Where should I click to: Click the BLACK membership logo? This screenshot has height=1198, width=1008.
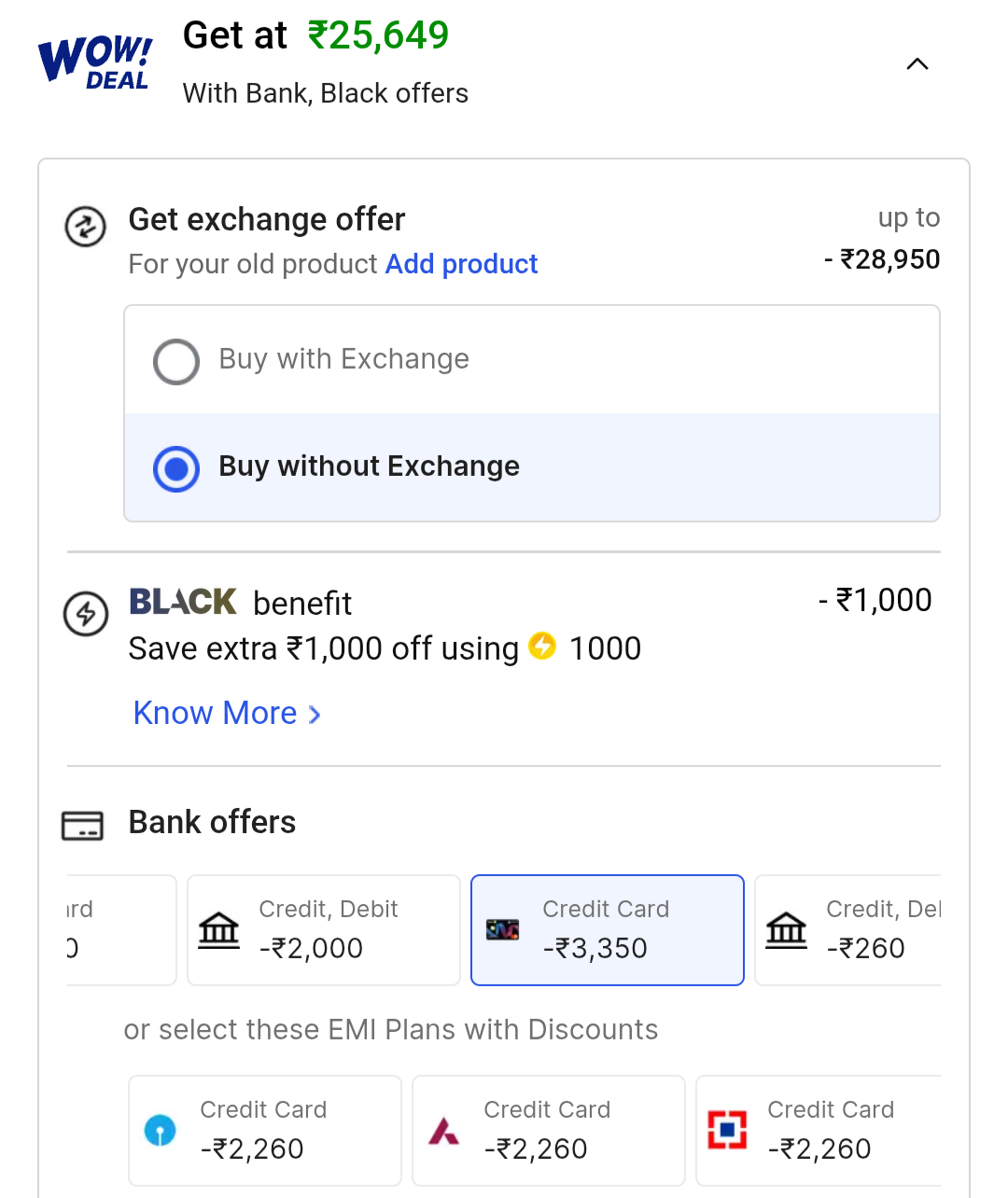tap(183, 602)
